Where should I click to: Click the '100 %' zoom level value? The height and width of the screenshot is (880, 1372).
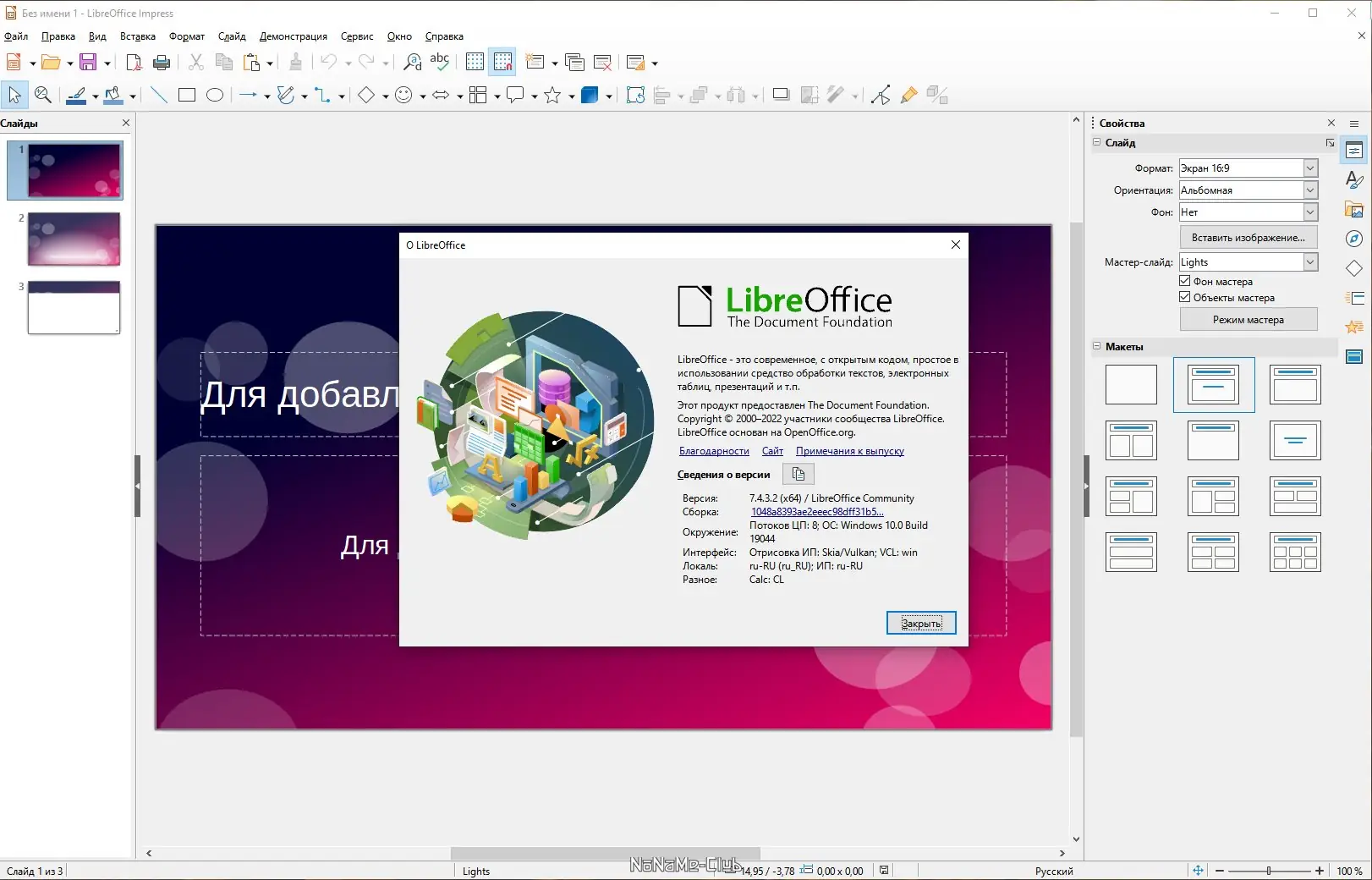pyautogui.click(x=1349, y=871)
